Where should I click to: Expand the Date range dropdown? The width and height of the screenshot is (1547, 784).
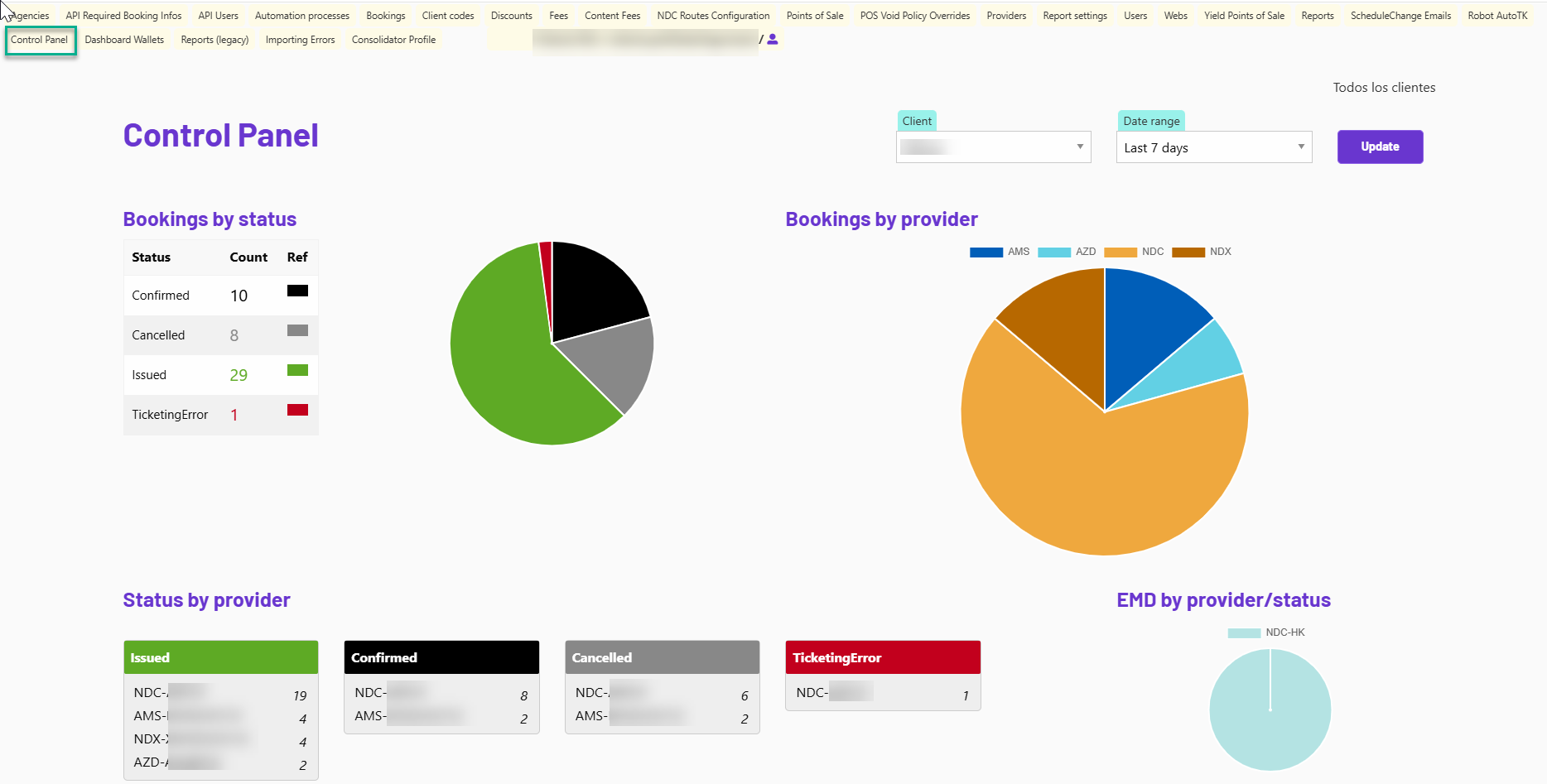(1213, 147)
